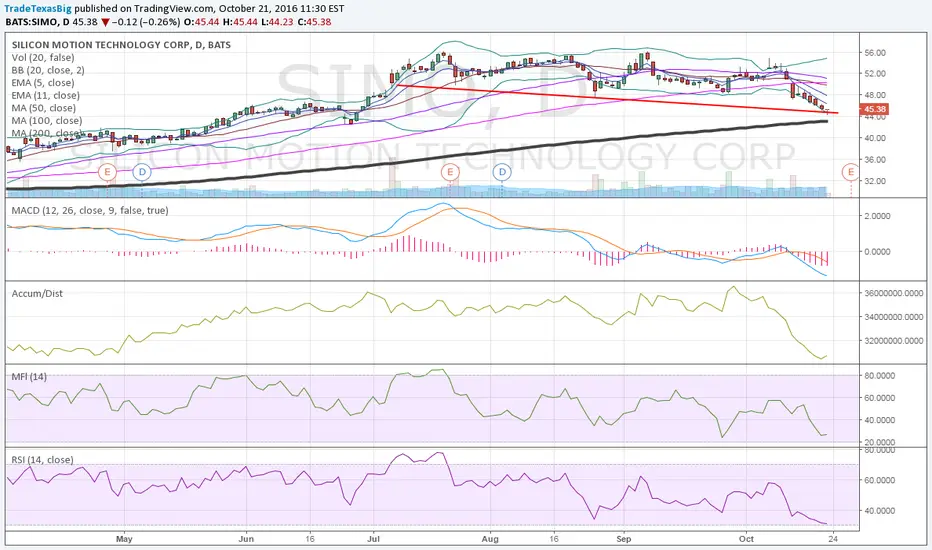Screen dimensions: 932x550
Task: Click the SILICON MOTION TECHNOLOGY CORP, D, BATS title
Action: [x=121, y=45]
